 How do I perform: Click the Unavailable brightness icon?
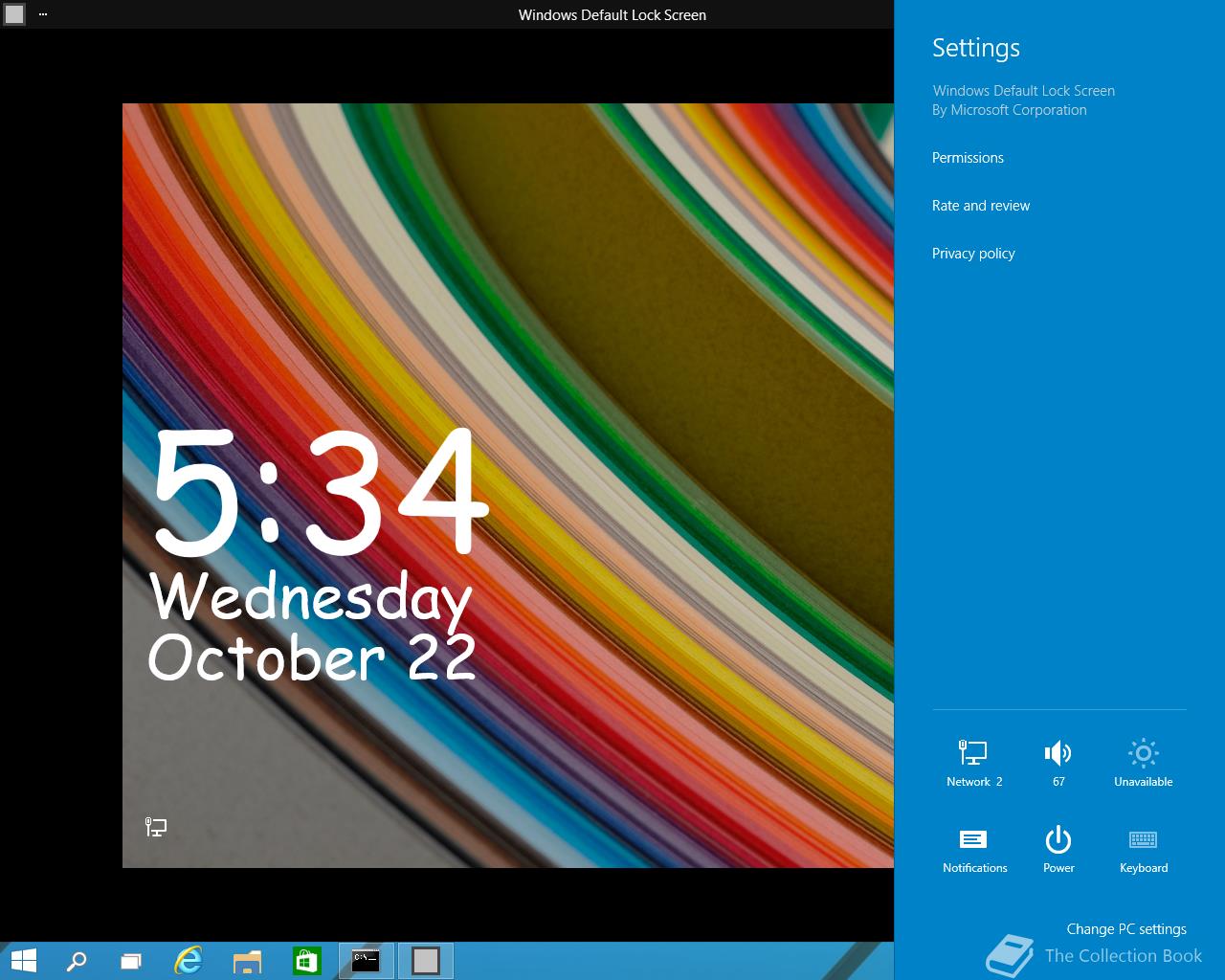click(x=1144, y=762)
